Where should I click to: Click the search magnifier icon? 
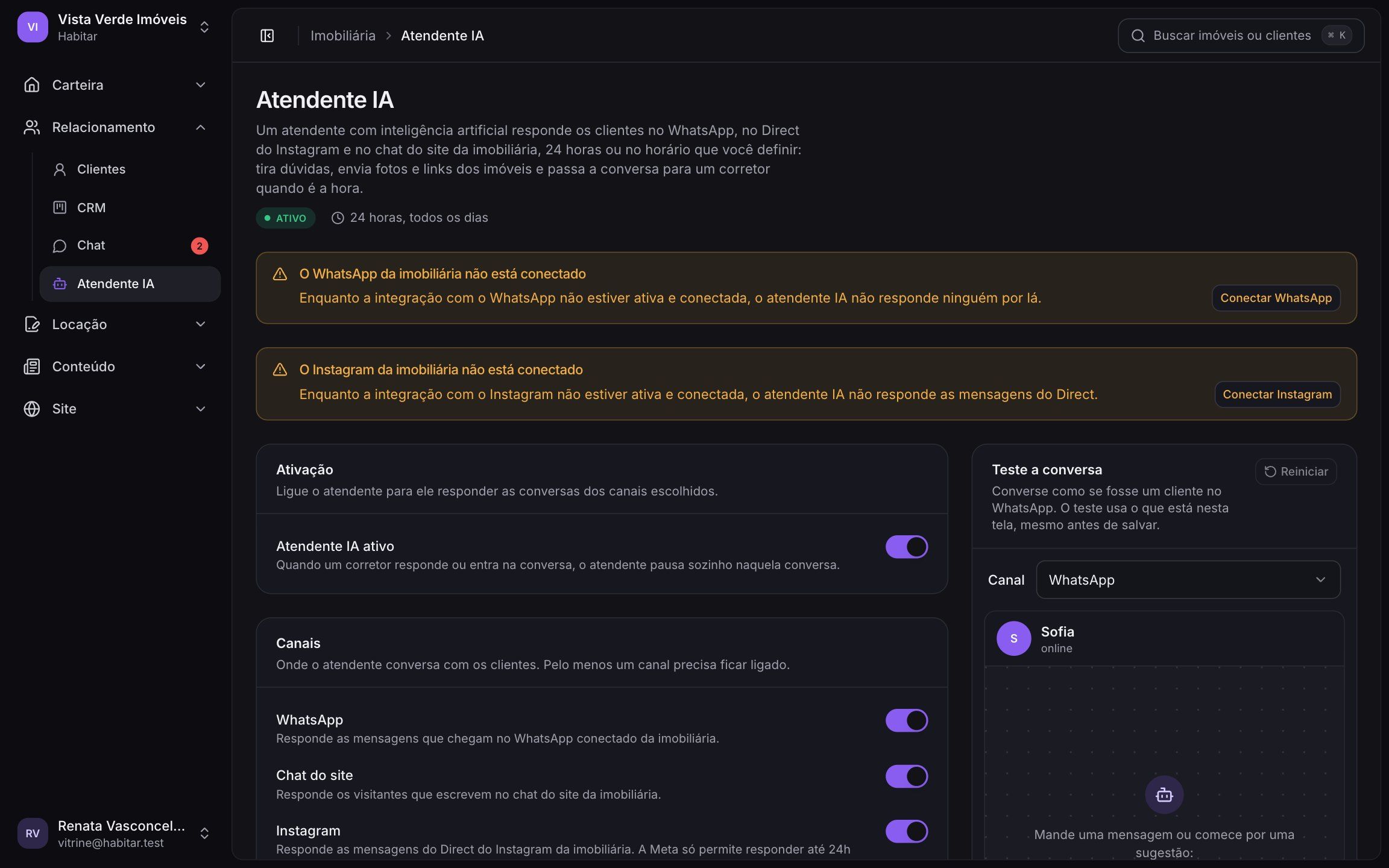click(1138, 36)
